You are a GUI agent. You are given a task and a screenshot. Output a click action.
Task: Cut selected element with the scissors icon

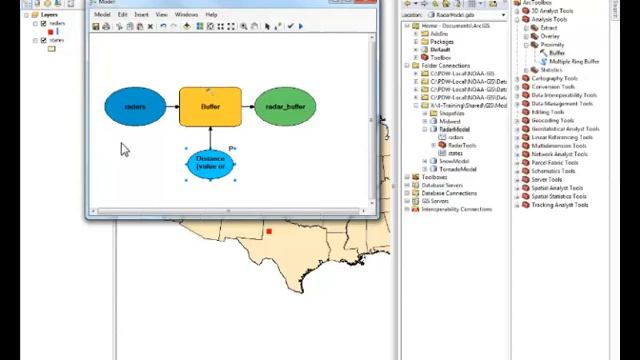point(120,27)
